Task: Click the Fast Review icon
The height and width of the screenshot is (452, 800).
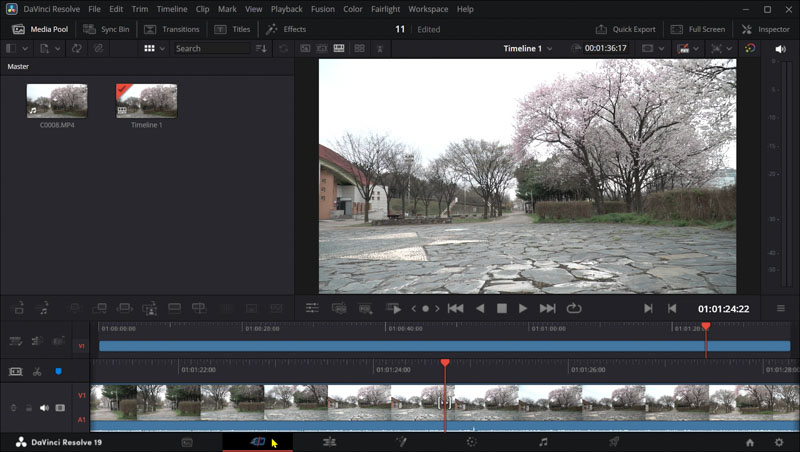Action: pyautogui.click(x=393, y=308)
